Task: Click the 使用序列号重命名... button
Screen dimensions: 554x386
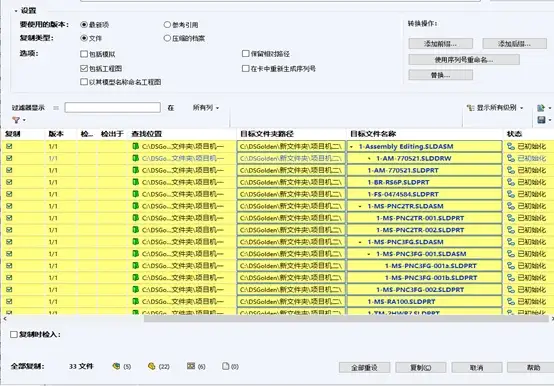Action: click(464, 60)
